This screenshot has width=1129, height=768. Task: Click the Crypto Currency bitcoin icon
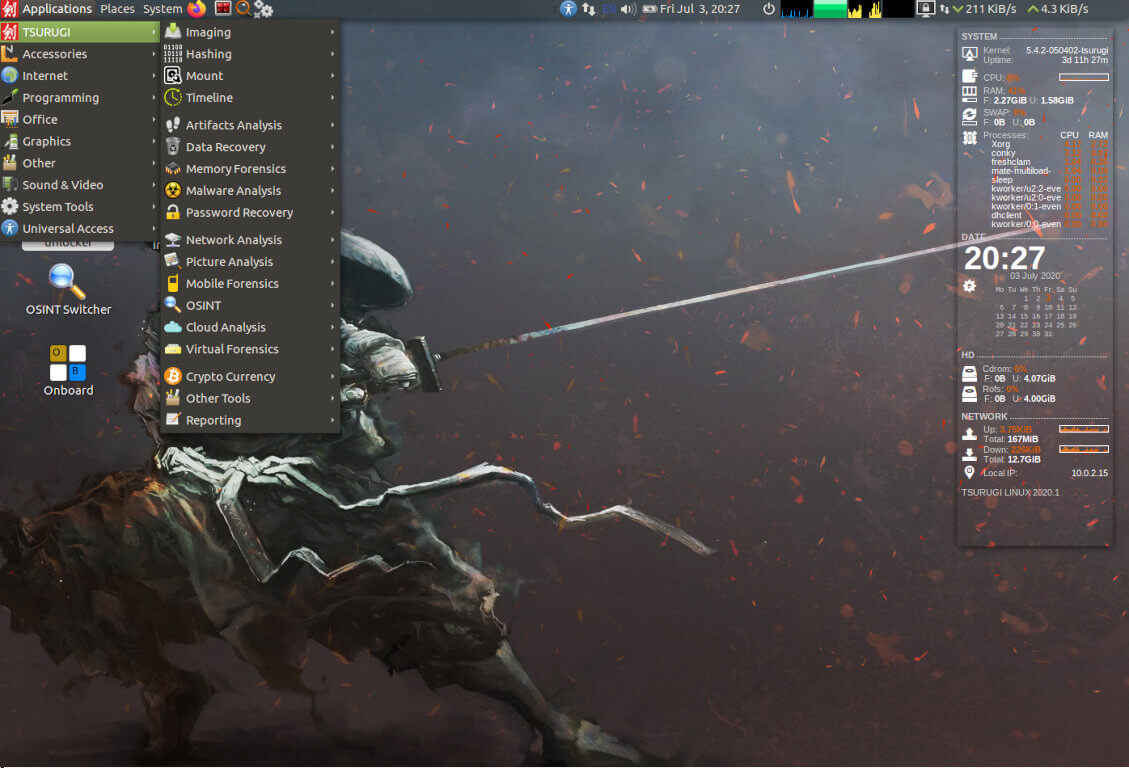pyautogui.click(x=173, y=376)
